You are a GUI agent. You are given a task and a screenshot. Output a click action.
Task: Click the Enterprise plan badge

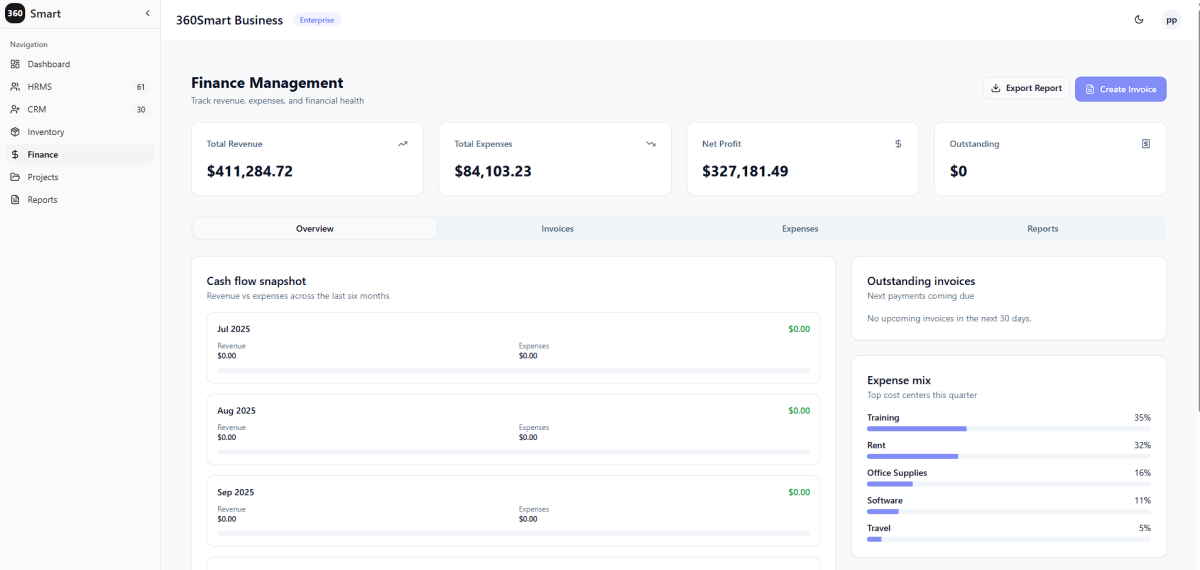pos(317,20)
